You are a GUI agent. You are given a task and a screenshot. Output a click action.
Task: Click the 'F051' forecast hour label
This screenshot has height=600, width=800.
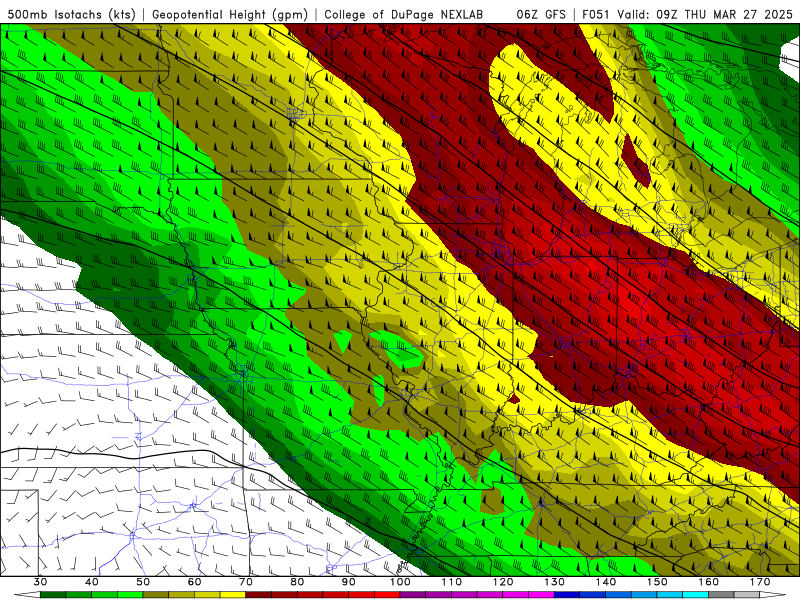coord(595,15)
